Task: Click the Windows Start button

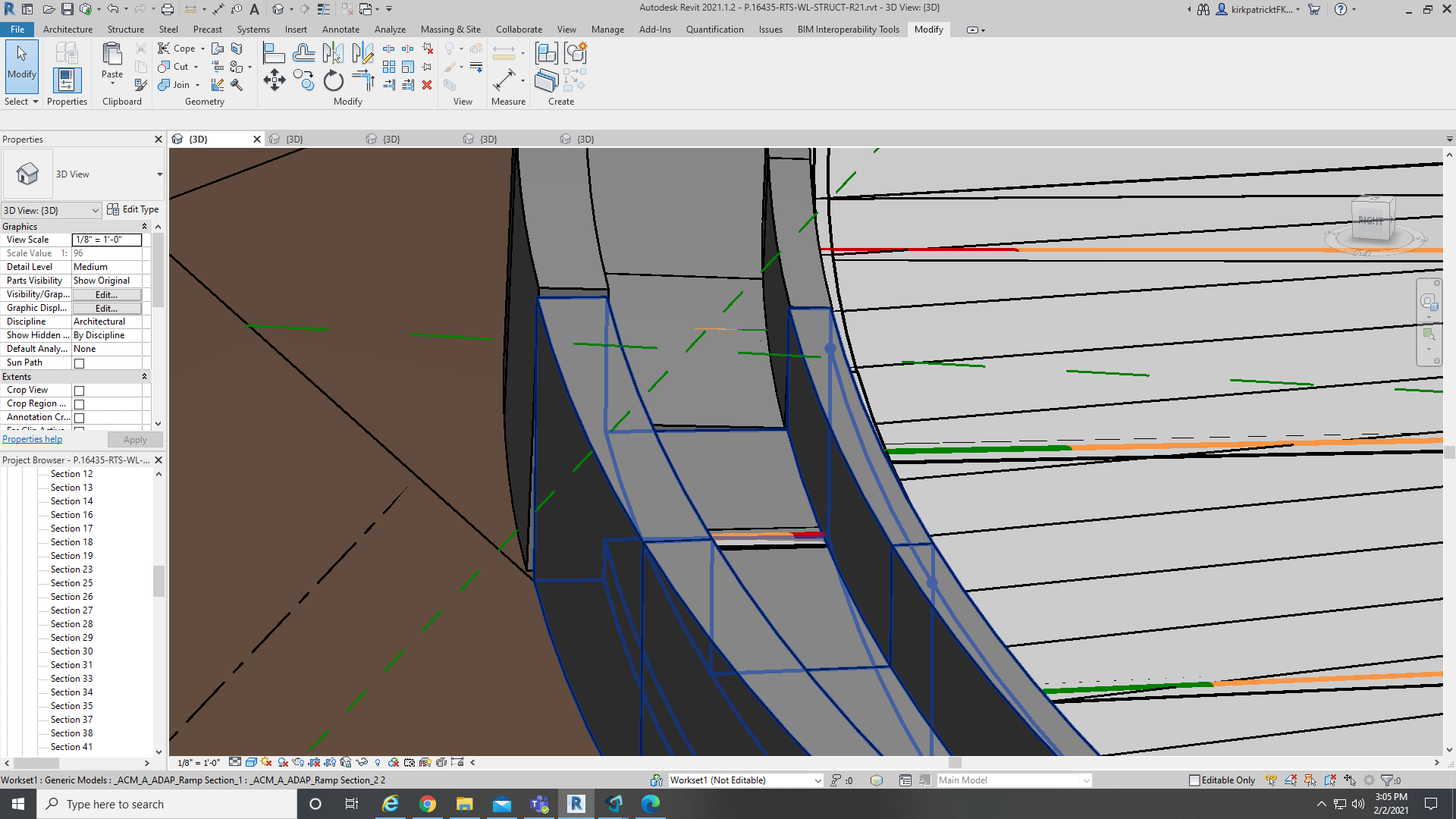Action: click(18, 804)
